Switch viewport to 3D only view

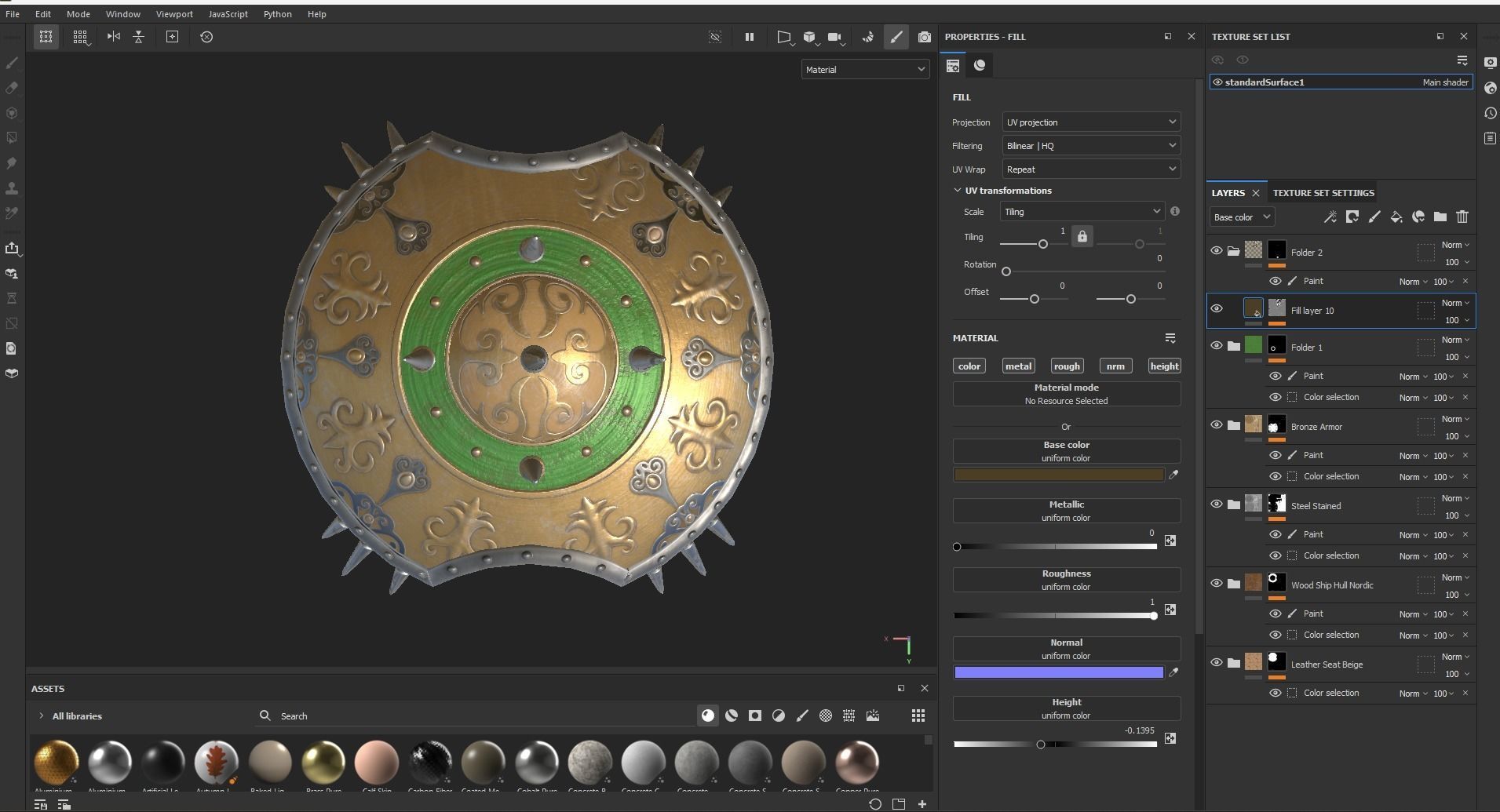(809, 37)
